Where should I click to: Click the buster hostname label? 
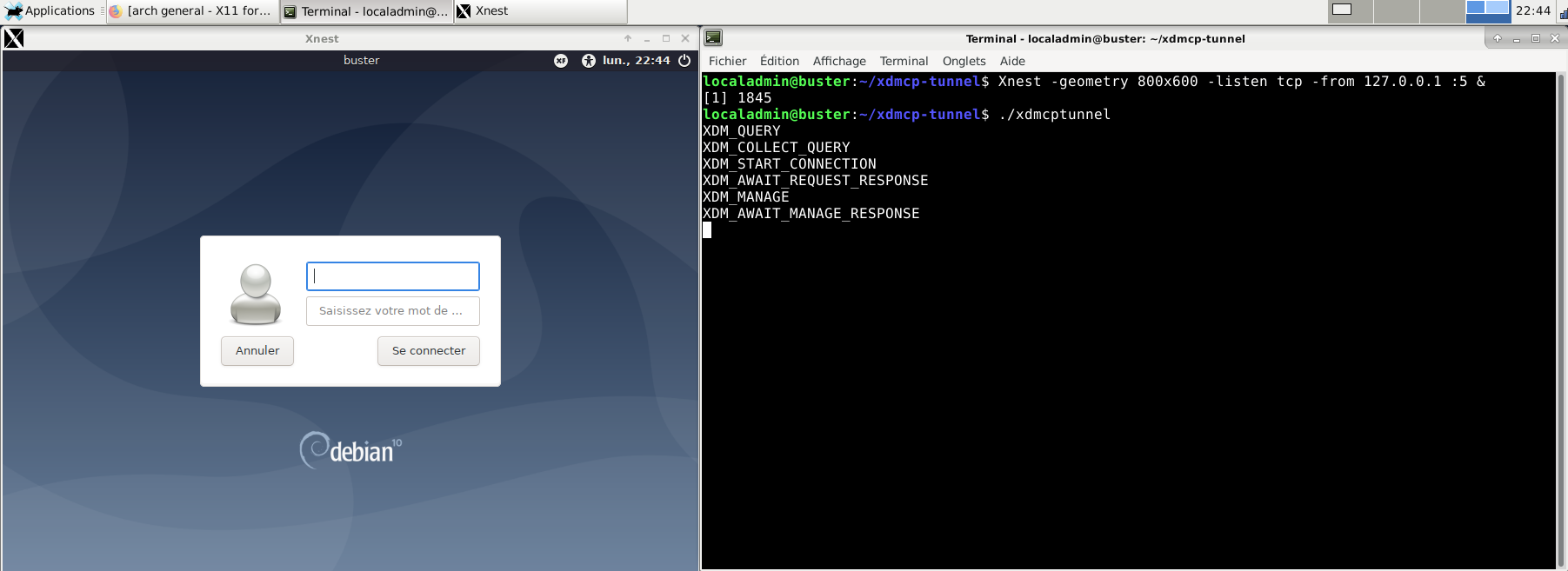pyautogui.click(x=362, y=61)
